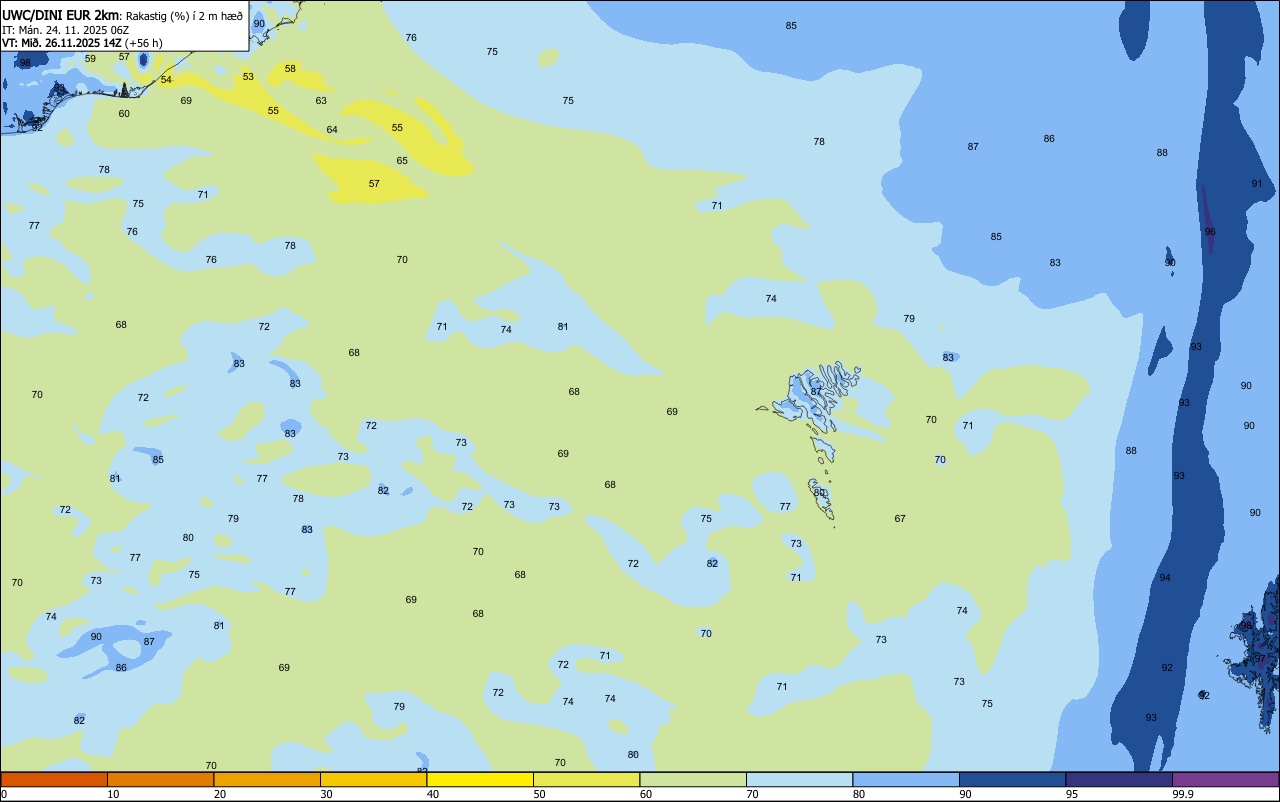The image size is (1280, 802).
Task: Click the legend tick label 30
Action: click(326, 794)
